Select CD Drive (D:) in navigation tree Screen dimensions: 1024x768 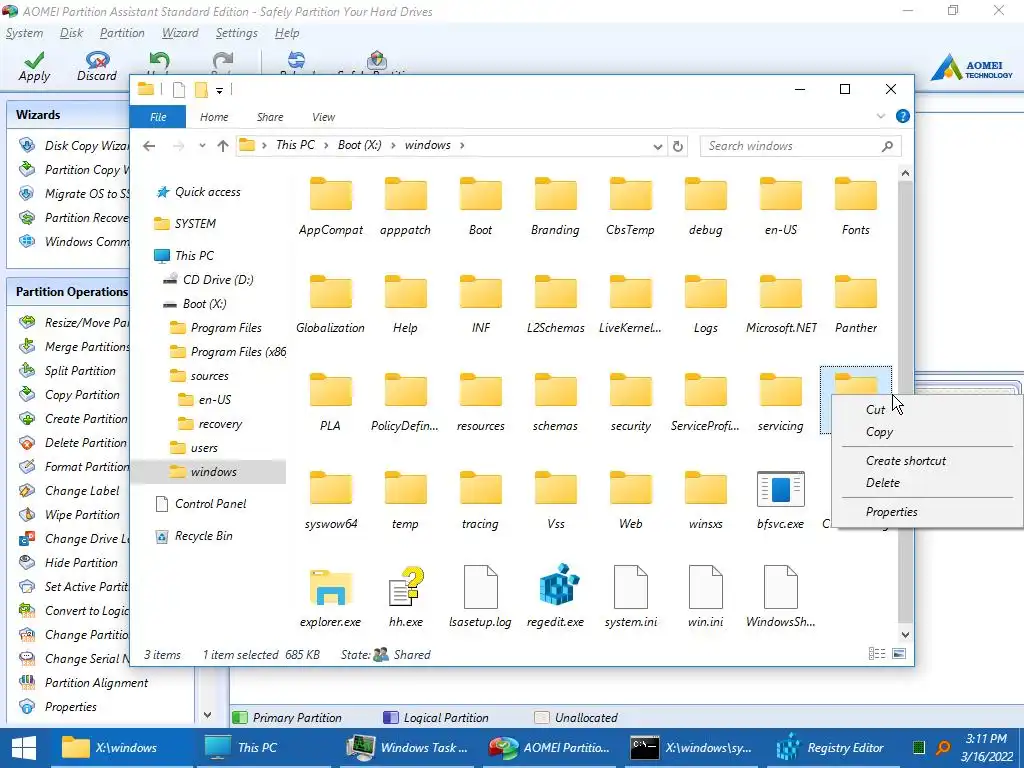(218, 280)
